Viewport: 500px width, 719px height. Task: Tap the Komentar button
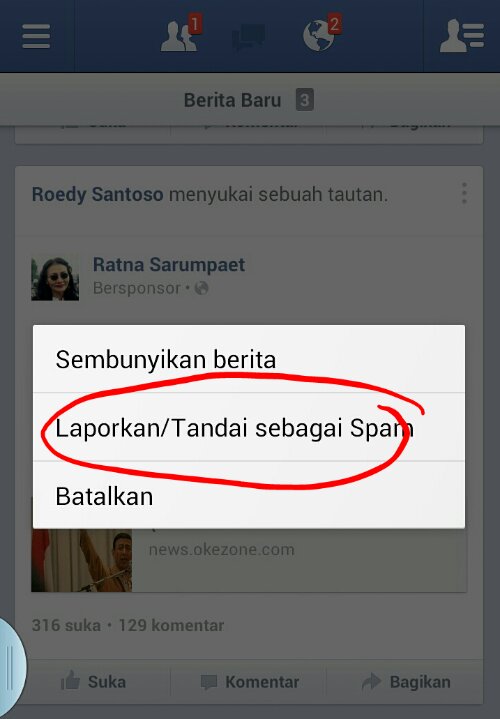pos(250,682)
